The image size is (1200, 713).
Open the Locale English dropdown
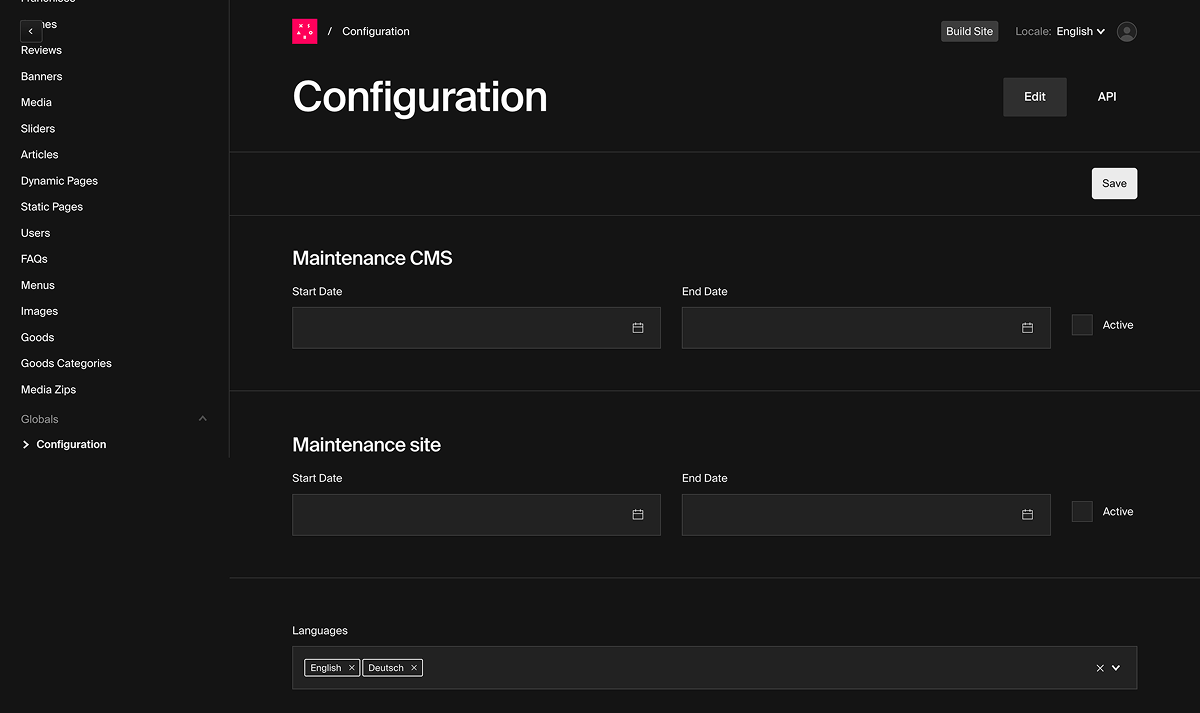coord(1080,32)
